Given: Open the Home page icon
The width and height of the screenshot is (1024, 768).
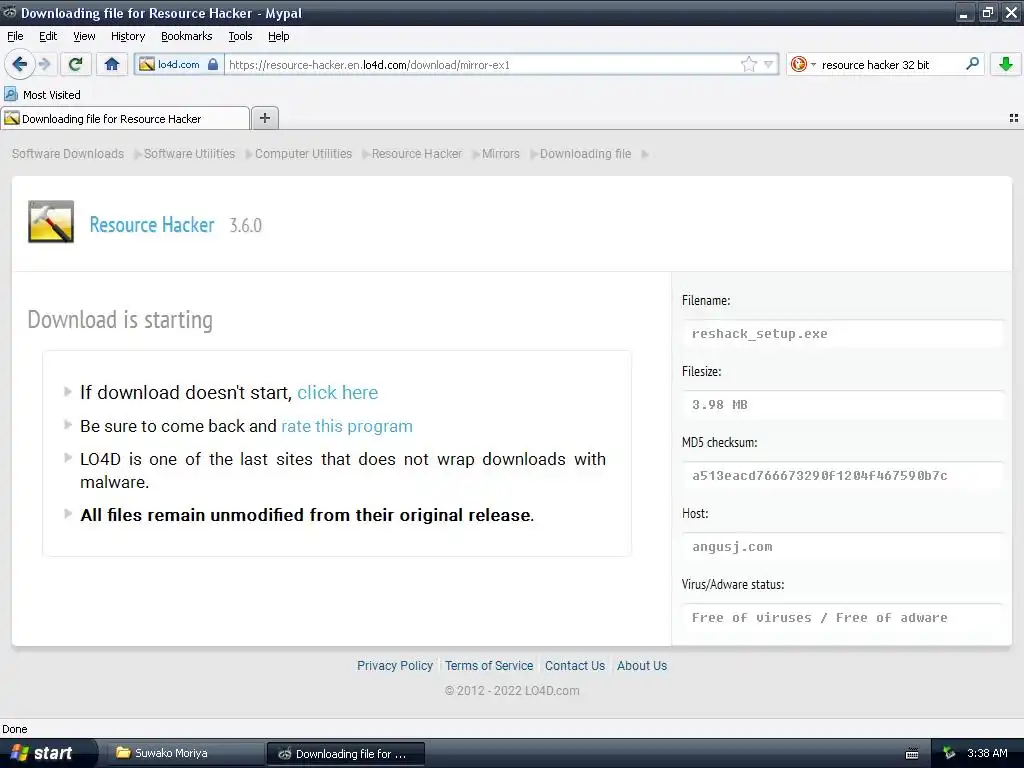Looking at the screenshot, I should click(x=112, y=64).
